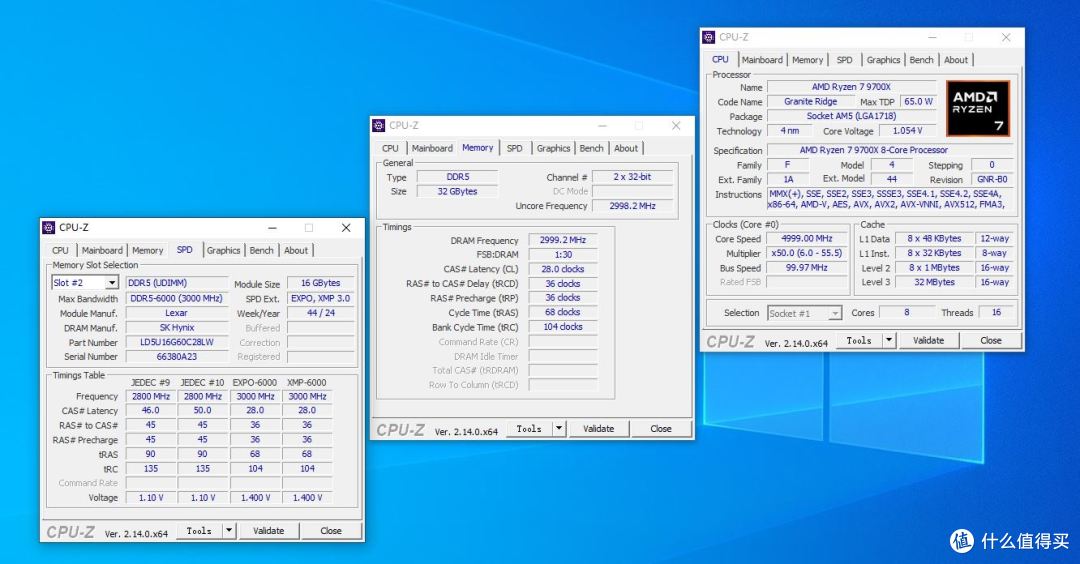Click the CPU-Z app icon in the CPU window title bar

(x=709, y=37)
